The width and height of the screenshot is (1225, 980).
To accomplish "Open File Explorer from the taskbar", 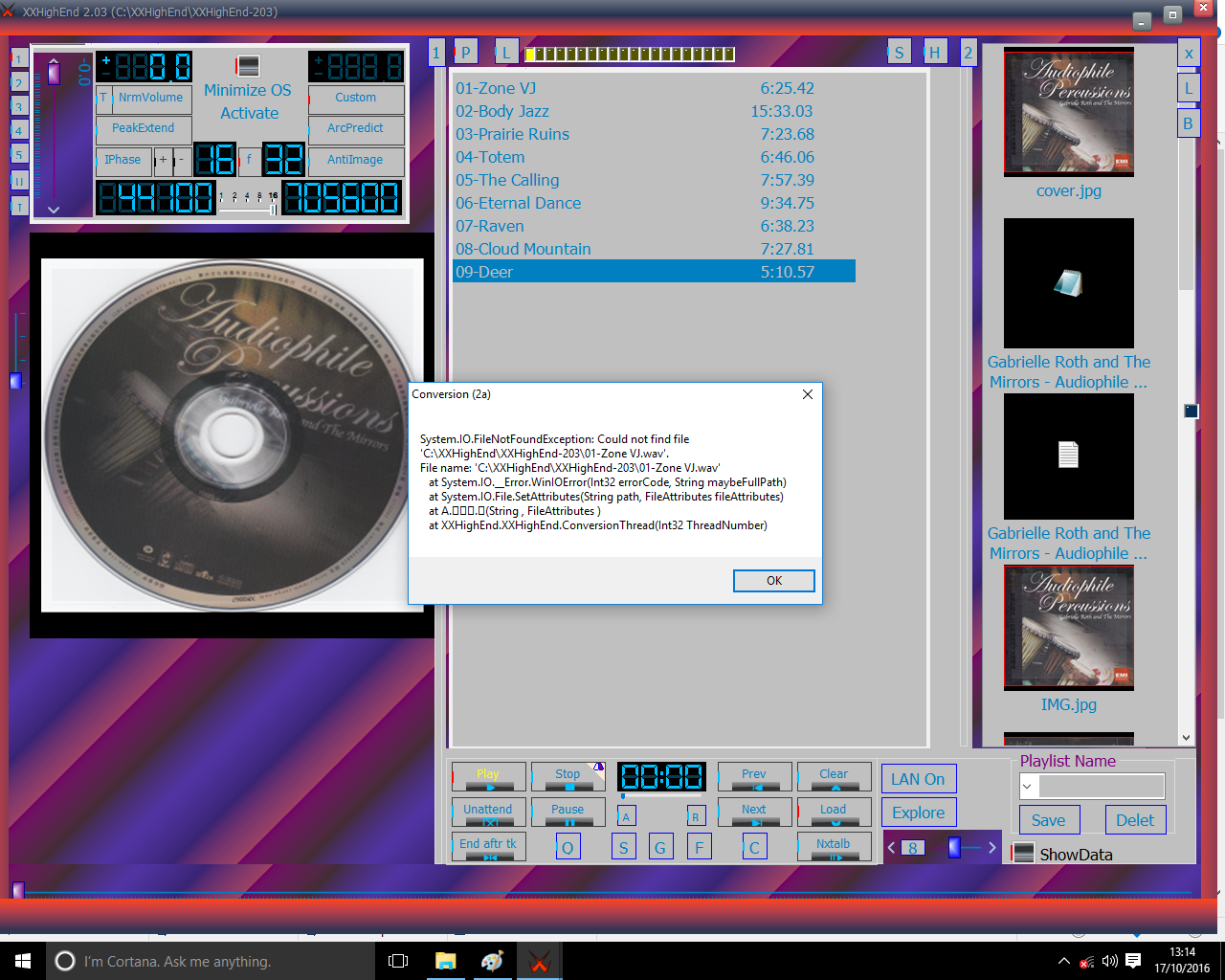I will tap(445, 961).
